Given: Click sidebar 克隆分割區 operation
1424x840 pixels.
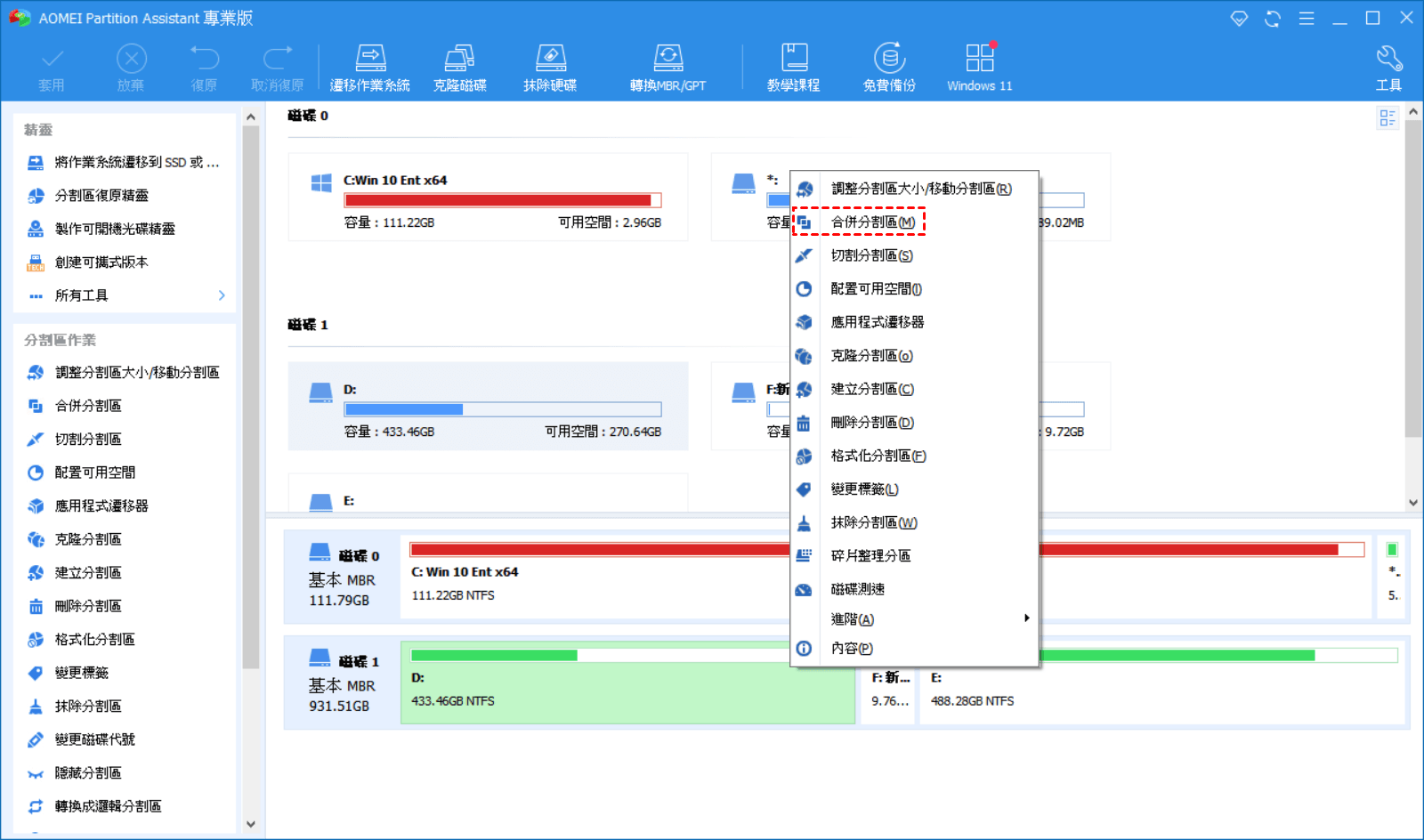Looking at the screenshot, I should (x=75, y=539).
